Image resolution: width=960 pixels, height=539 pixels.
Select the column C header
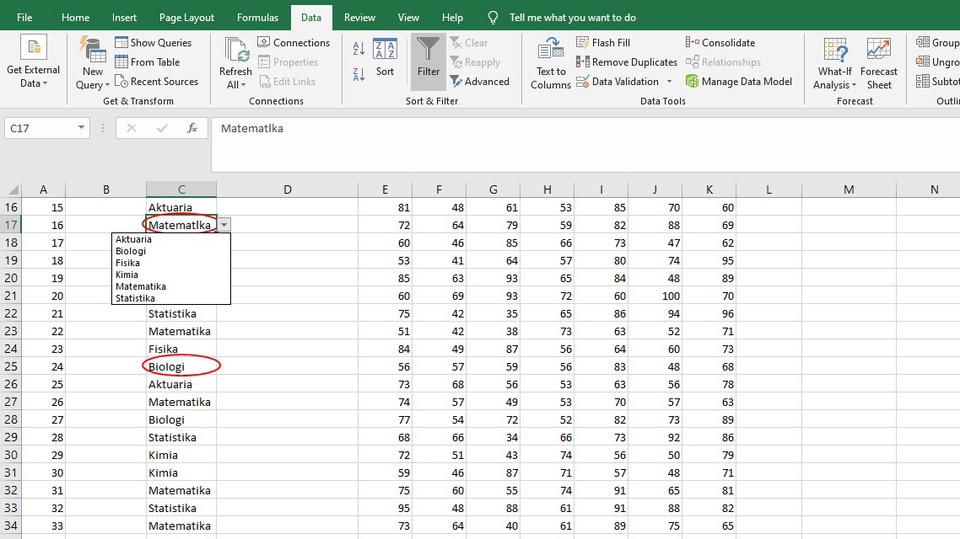[181, 189]
